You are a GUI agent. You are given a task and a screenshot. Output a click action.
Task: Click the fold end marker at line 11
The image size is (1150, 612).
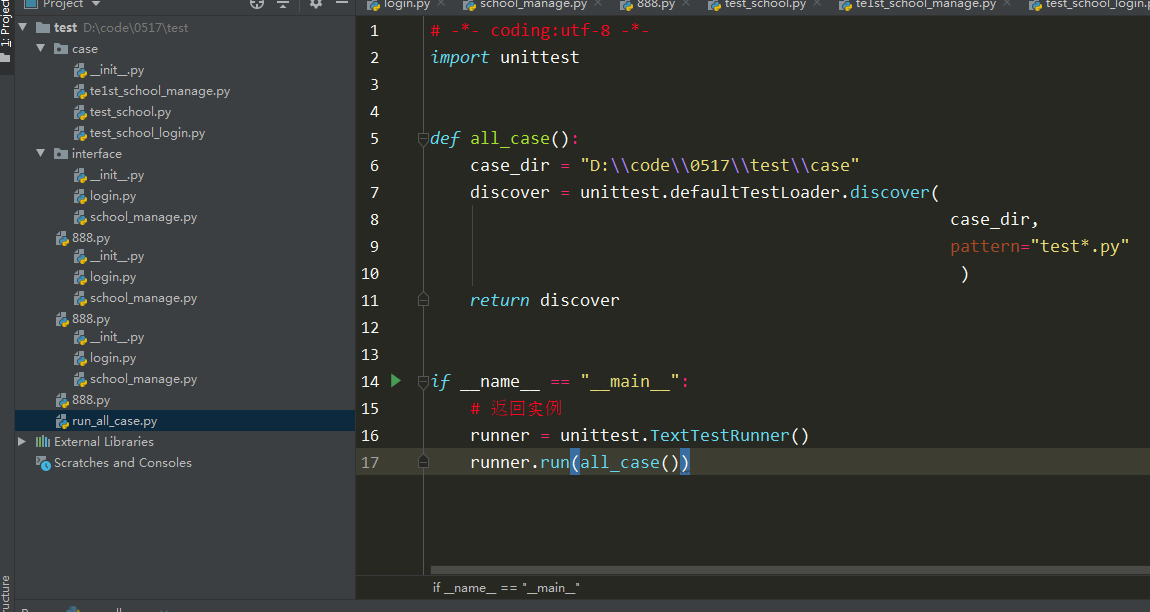point(423,299)
